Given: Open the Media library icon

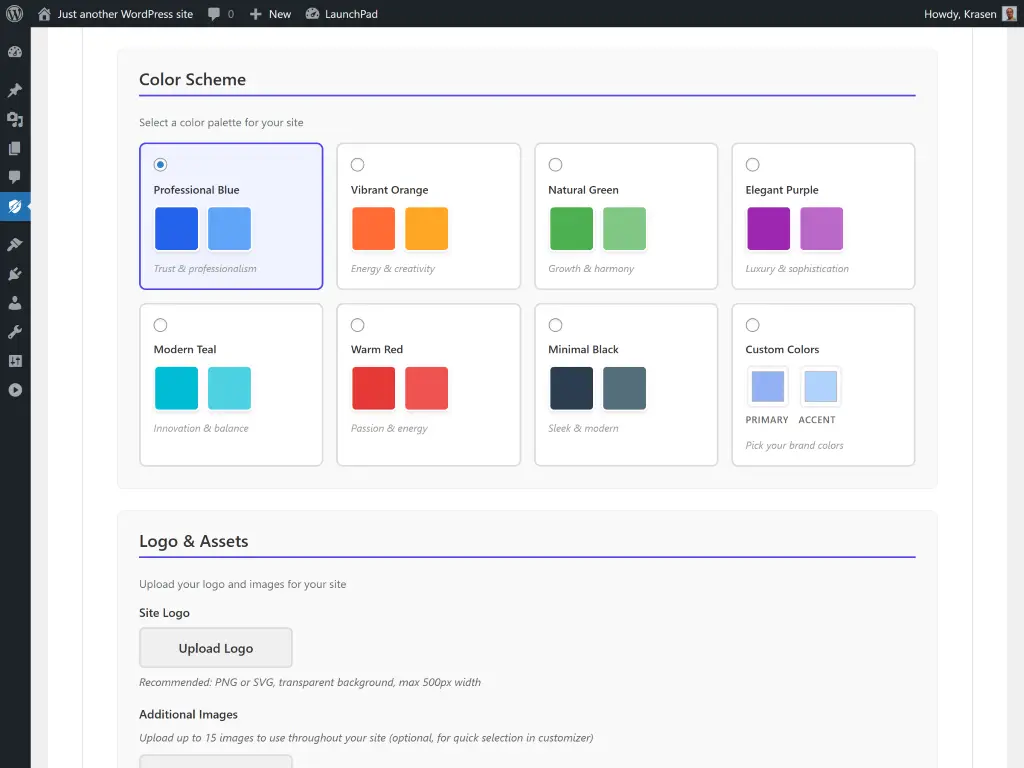Looking at the screenshot, I should click(x=15, y=119).
